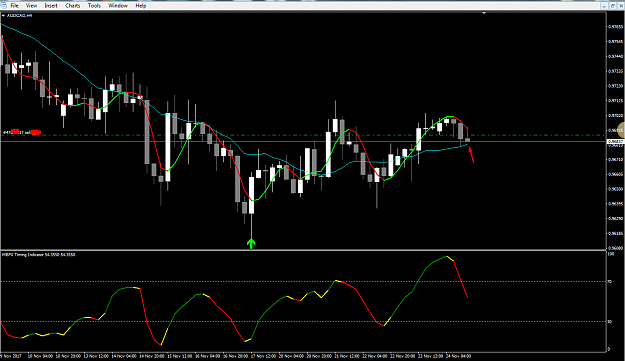Open the Tools menu
This screenshot has height=361, width=625.
[x=94, y=6]
